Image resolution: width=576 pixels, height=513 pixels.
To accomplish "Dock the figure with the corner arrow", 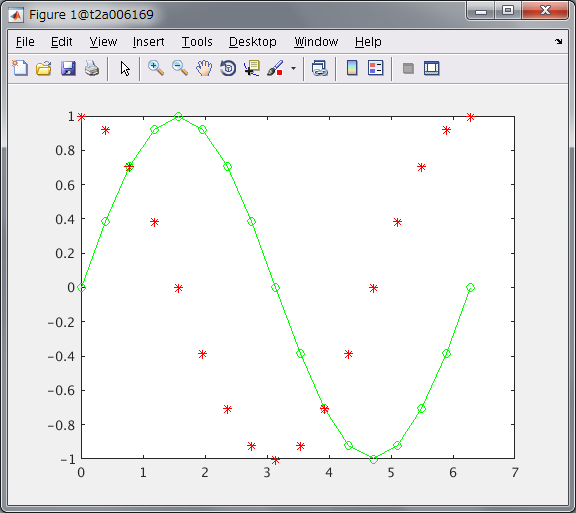I will tap(559, 42).
